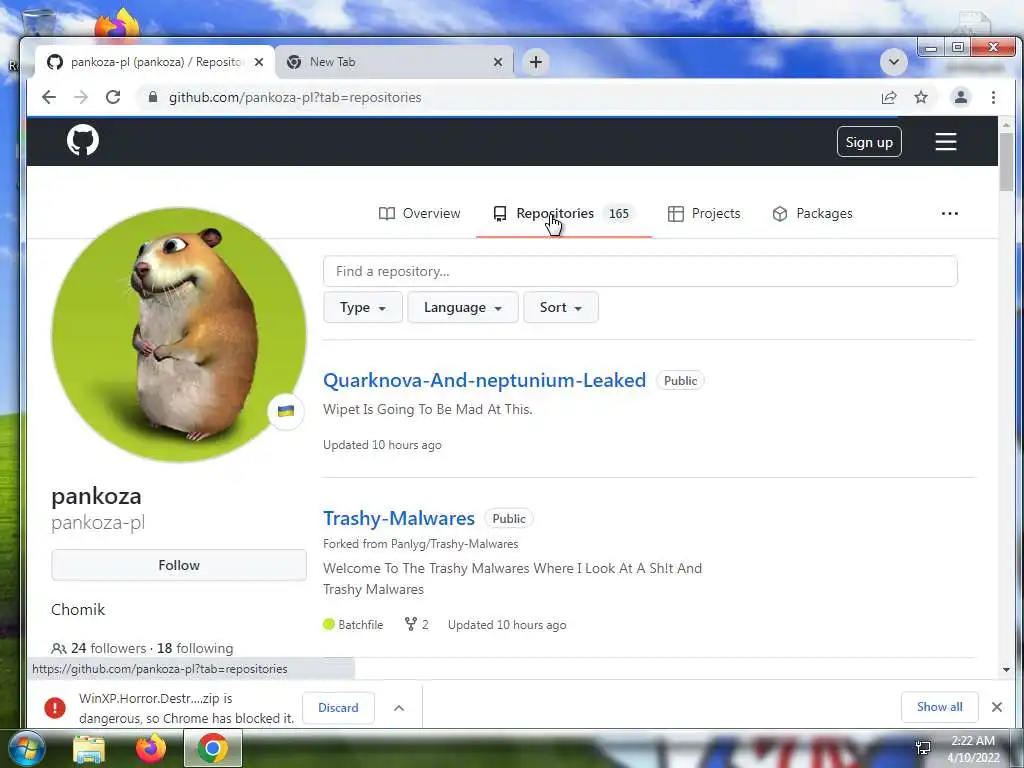Image resolution: width=1024 pixels, height=768 pixels.
Task: Click the Sign up button
Action: click(869, 142)
